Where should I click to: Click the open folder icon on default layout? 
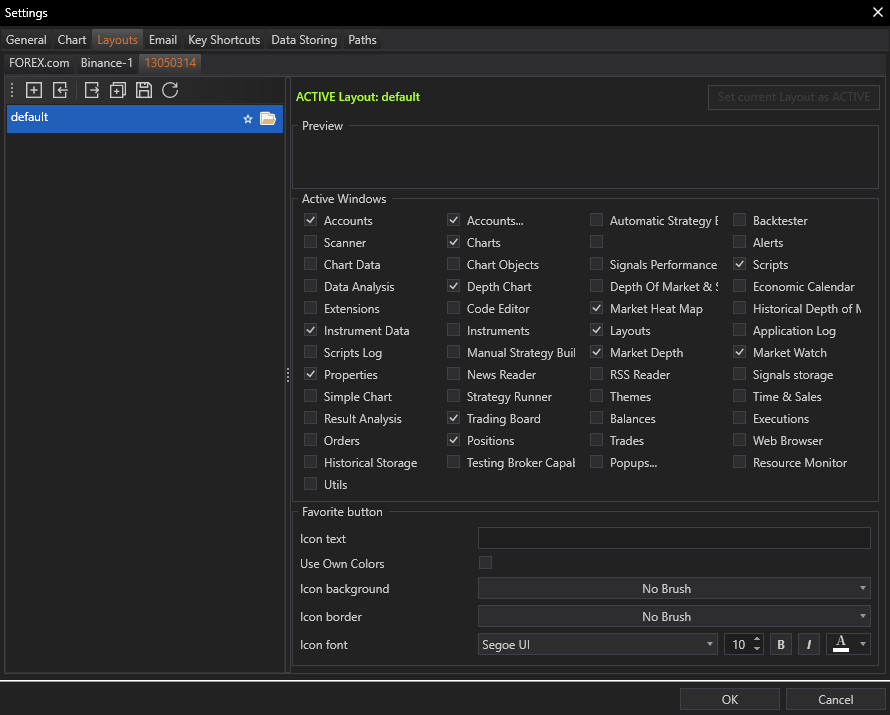(x=268, y=119)
